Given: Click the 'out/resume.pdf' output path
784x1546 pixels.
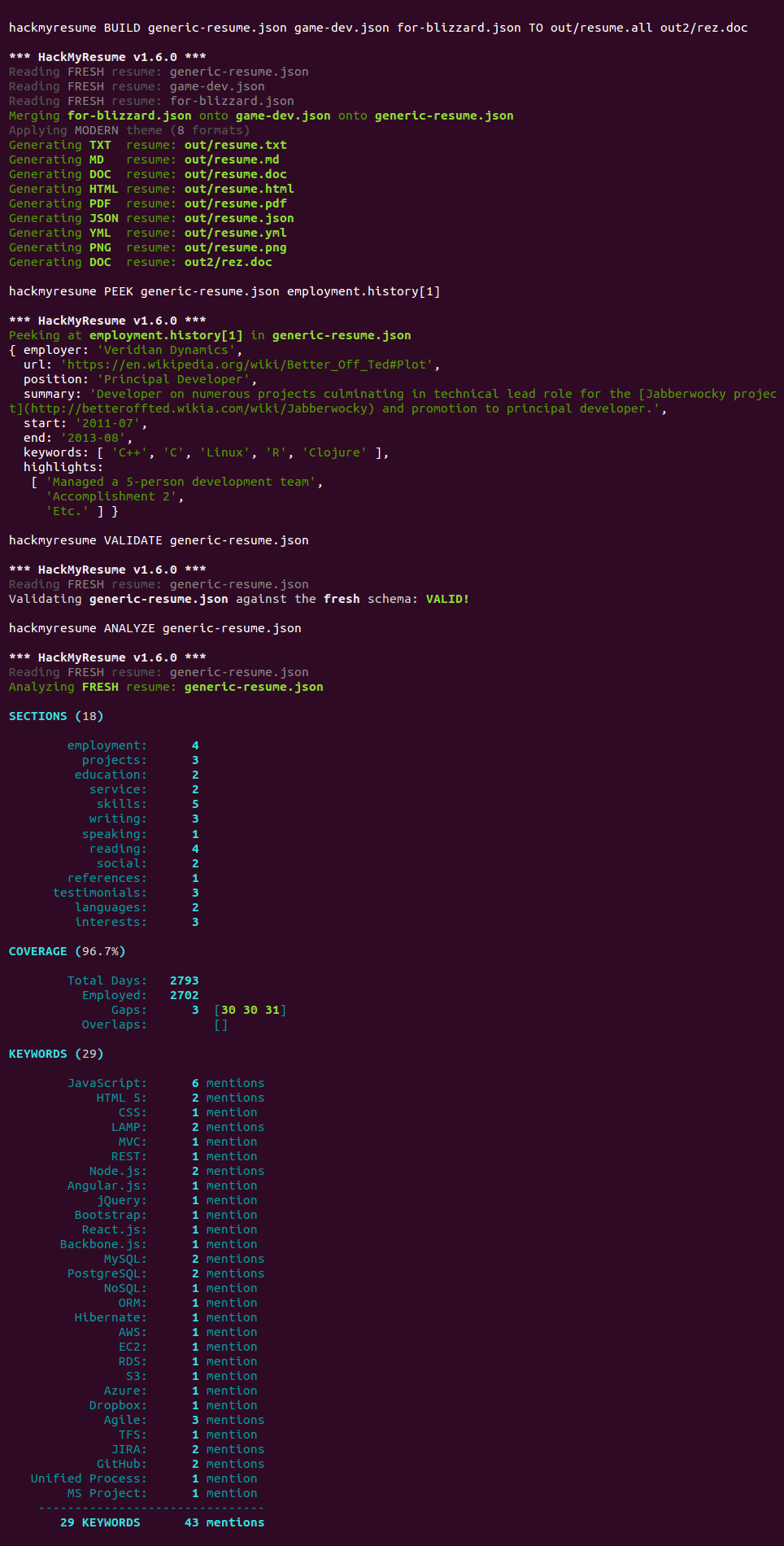Looking at the screenshot, I should pyautogui.click(x=236, y=203).
